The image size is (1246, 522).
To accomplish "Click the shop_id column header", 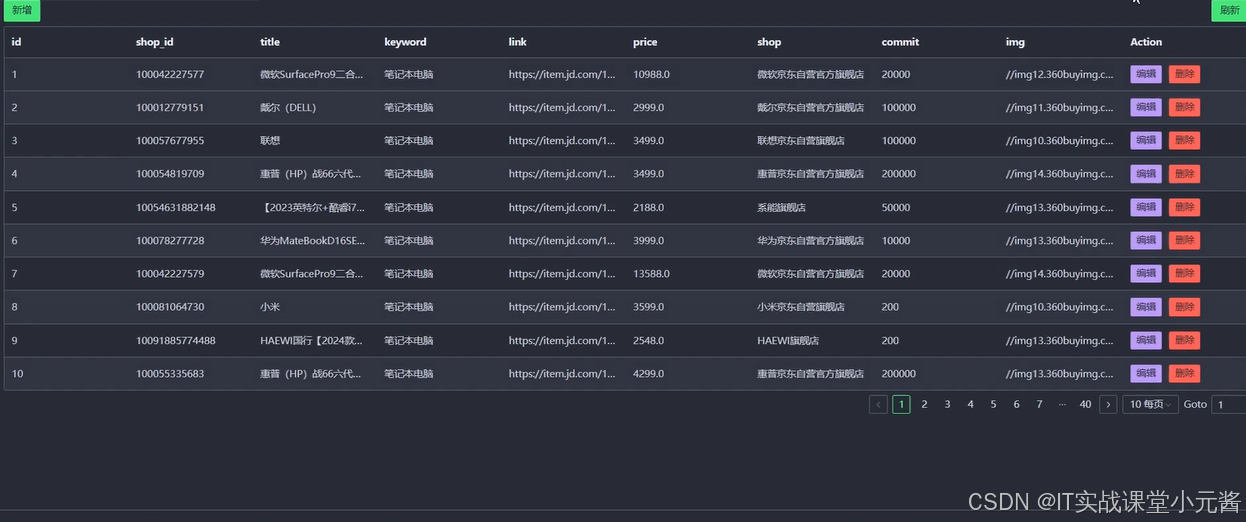I will (155, 42).
